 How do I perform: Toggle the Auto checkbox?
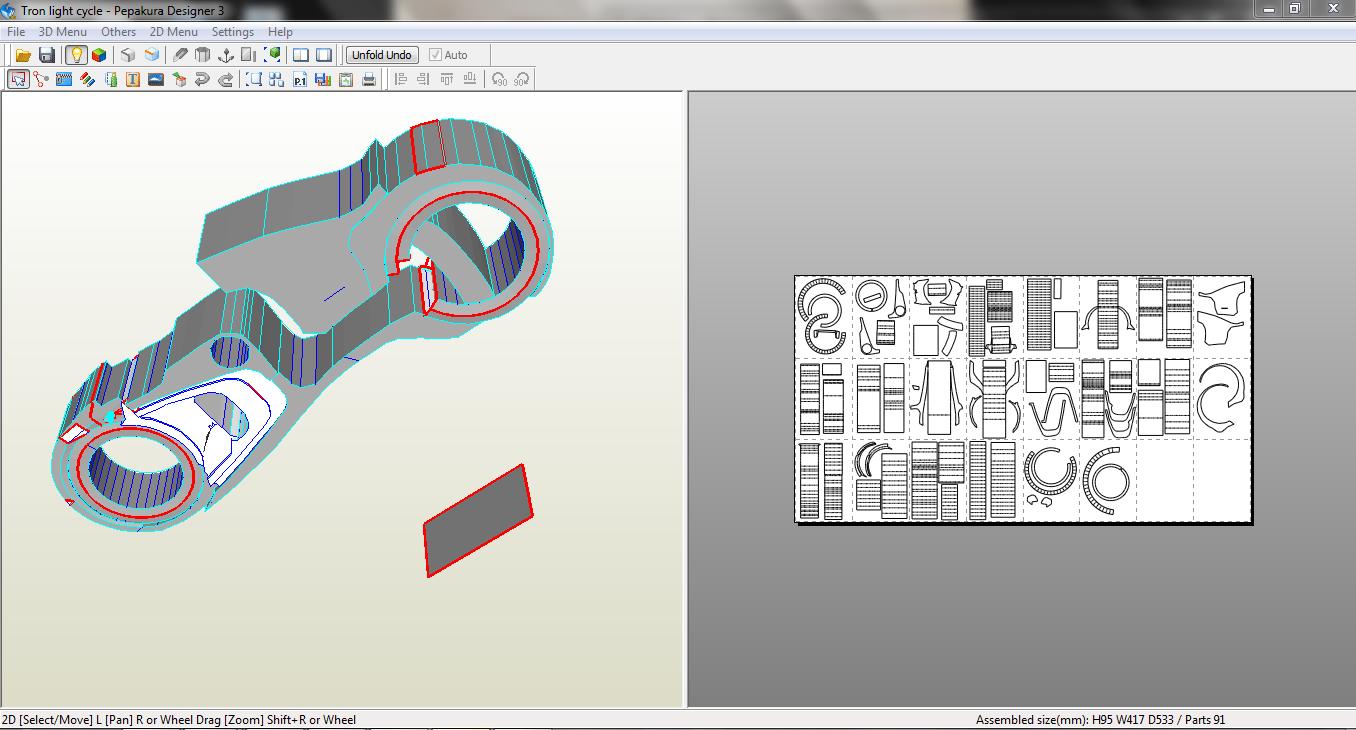click(x=436, y=55)
